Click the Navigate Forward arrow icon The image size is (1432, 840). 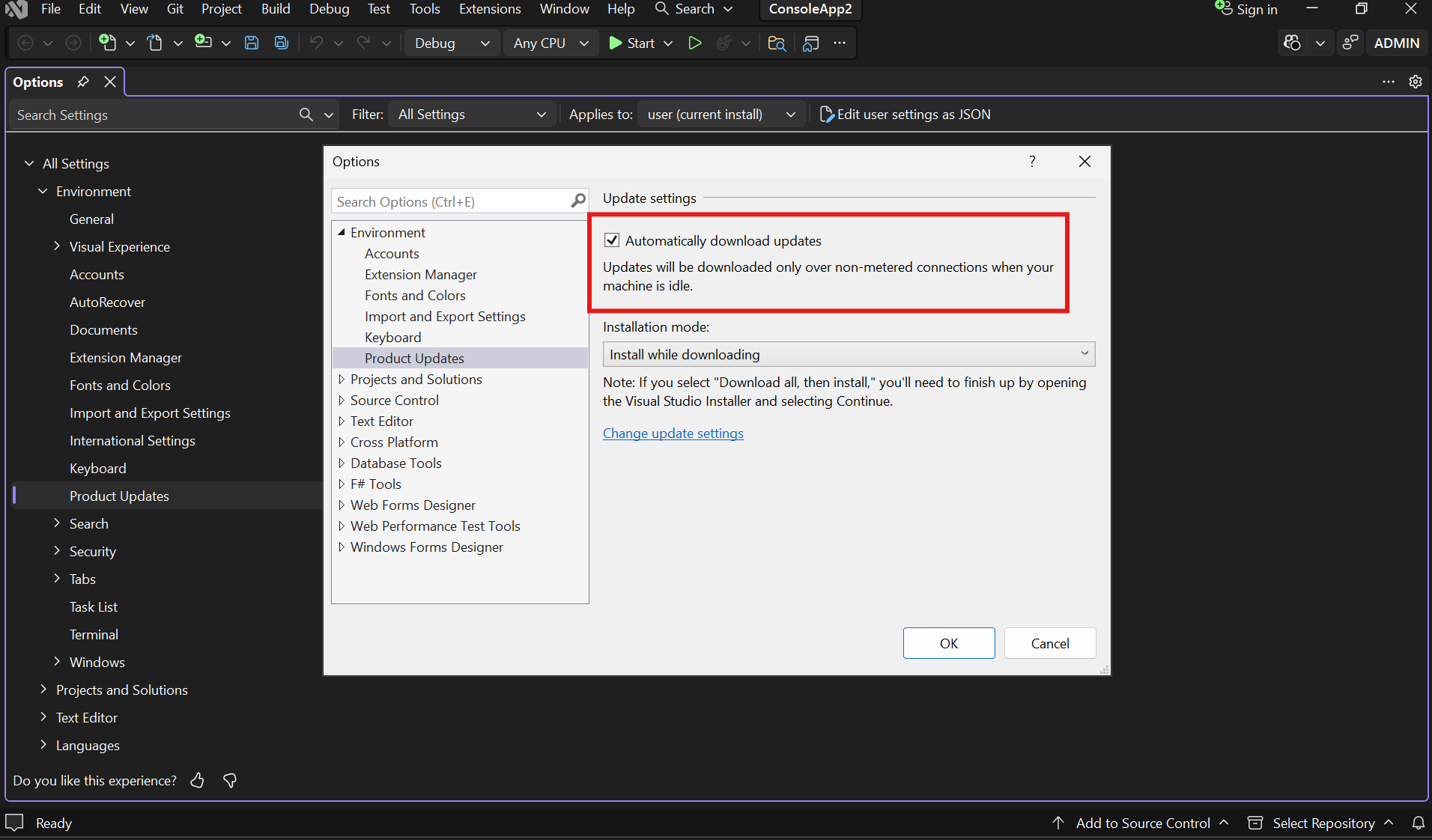(x=73, y=43)
